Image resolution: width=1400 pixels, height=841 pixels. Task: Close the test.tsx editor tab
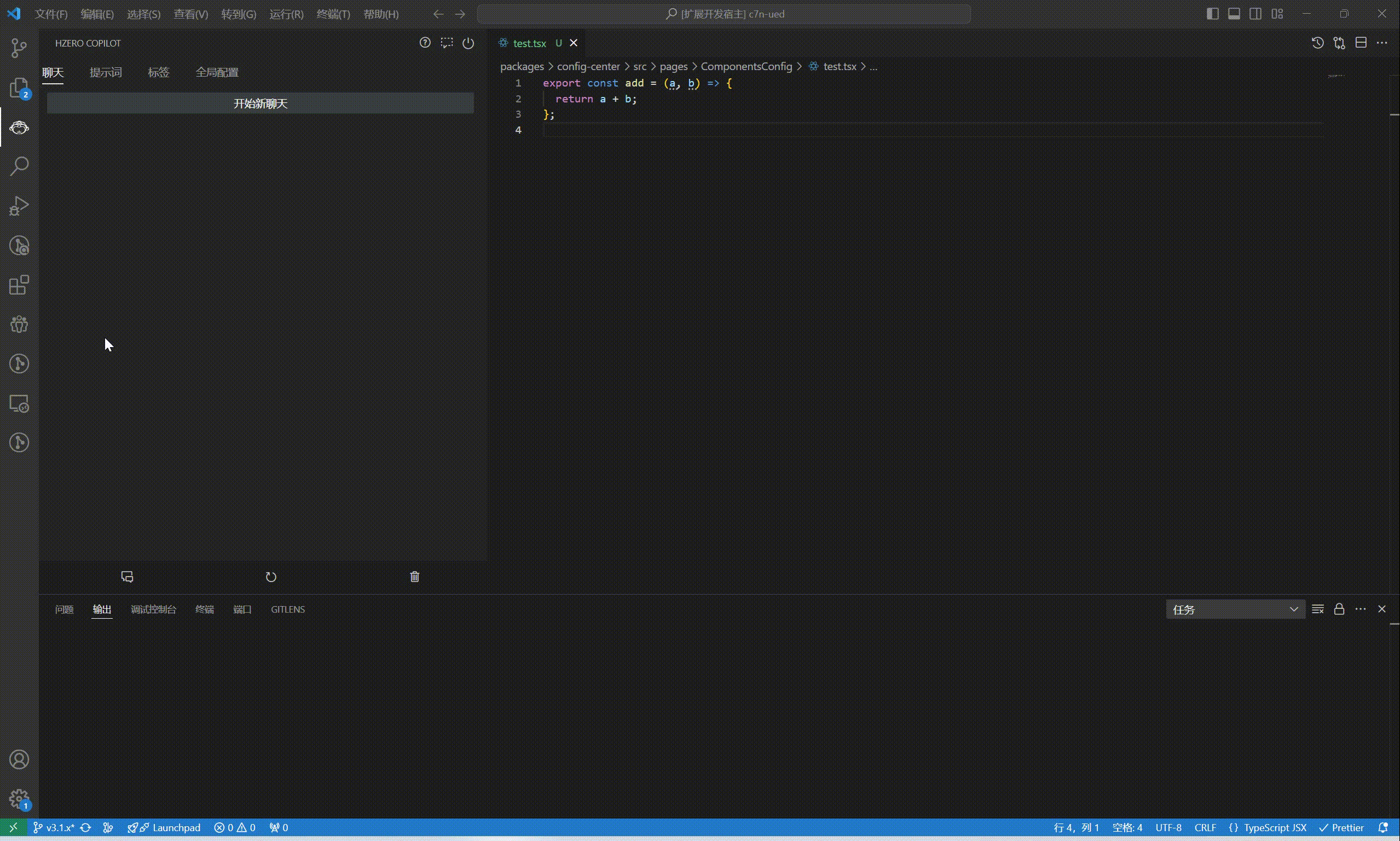pyautogui.click(x=573, y=43)
